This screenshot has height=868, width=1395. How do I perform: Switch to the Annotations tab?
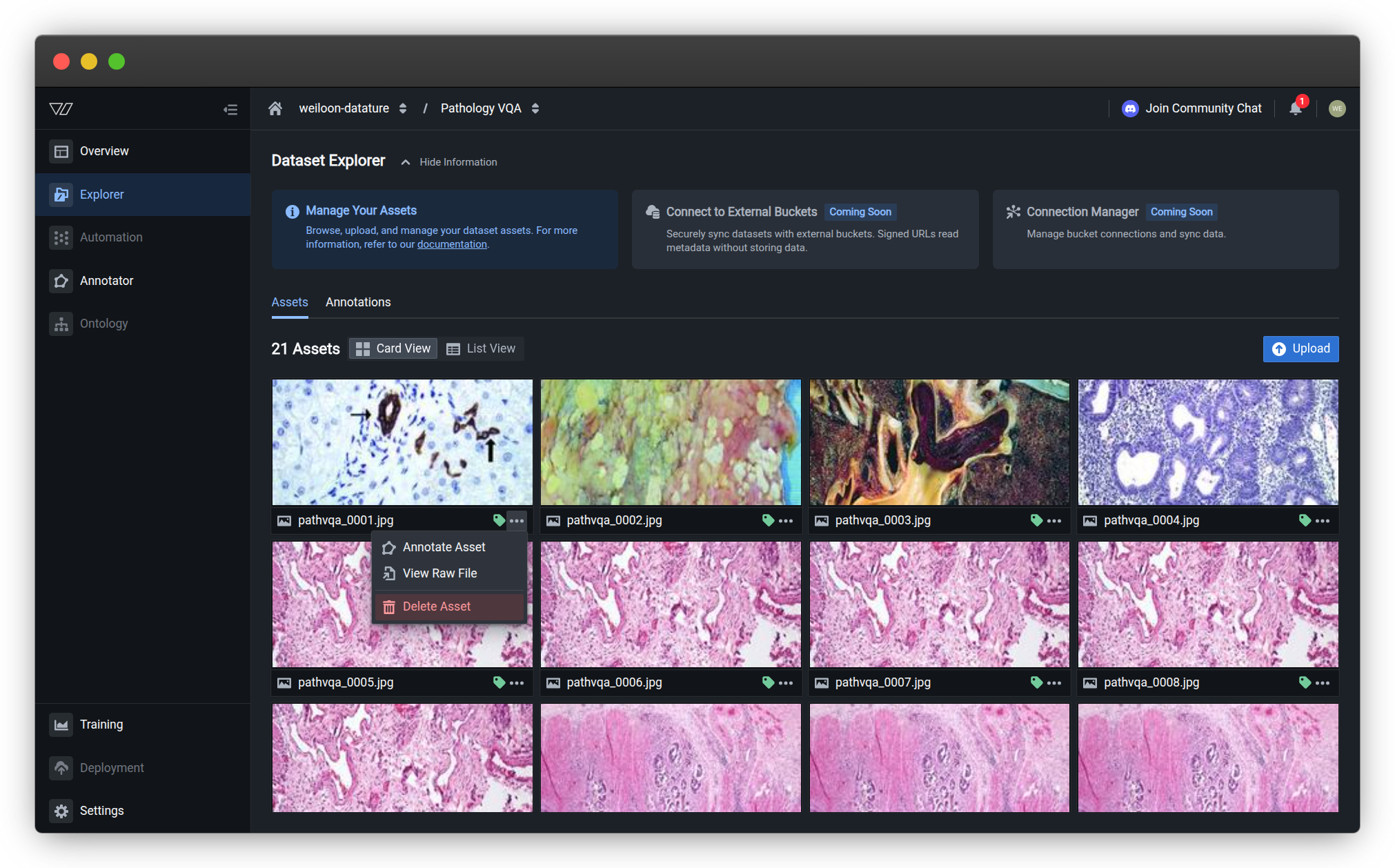(x=357, y=302)
